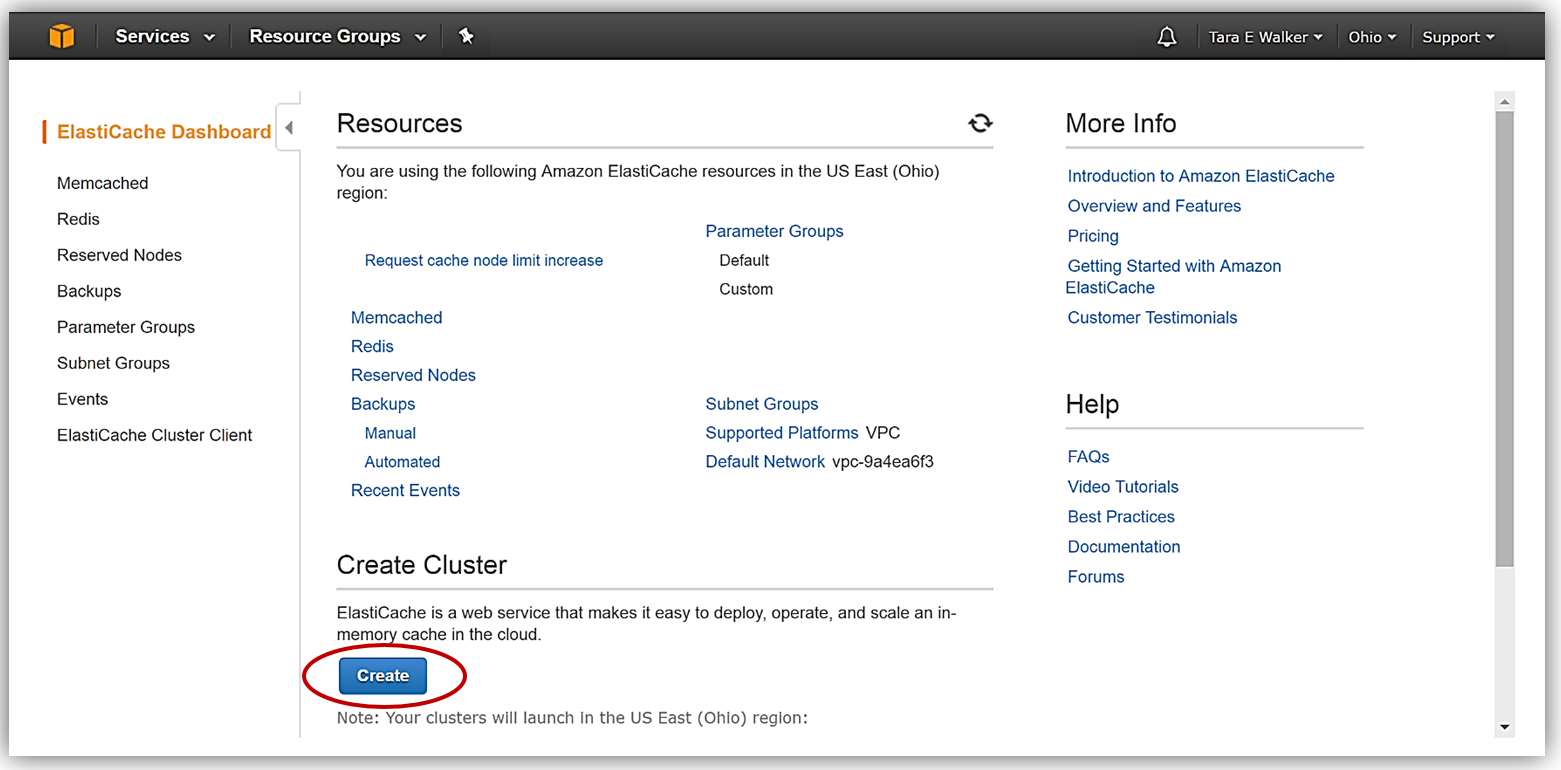The image size is (1561, 770).
Task: Refresh the Resources panel
Action: pyautogui.click(x=980, y=123)
